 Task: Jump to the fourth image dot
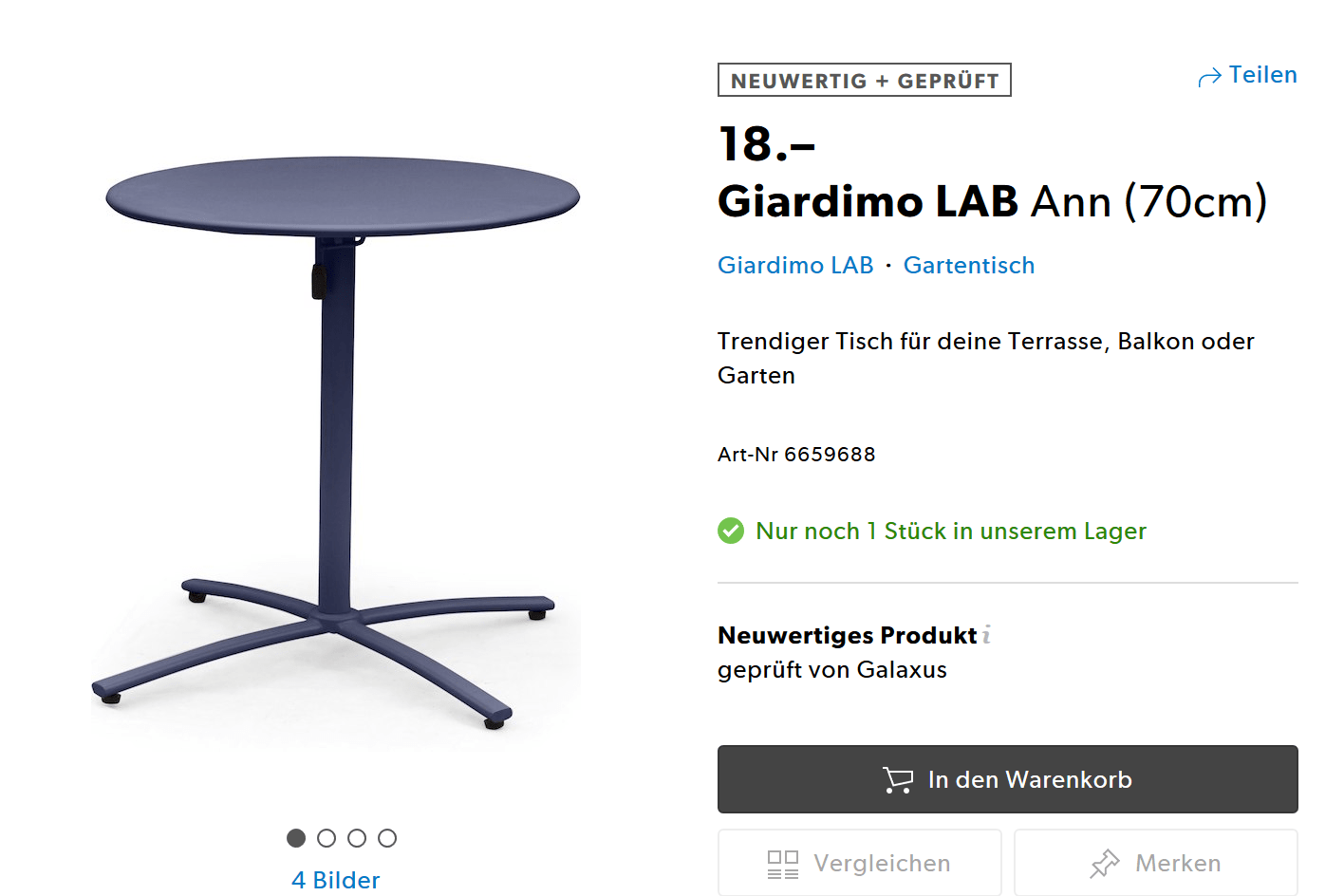tap(387, 838)
